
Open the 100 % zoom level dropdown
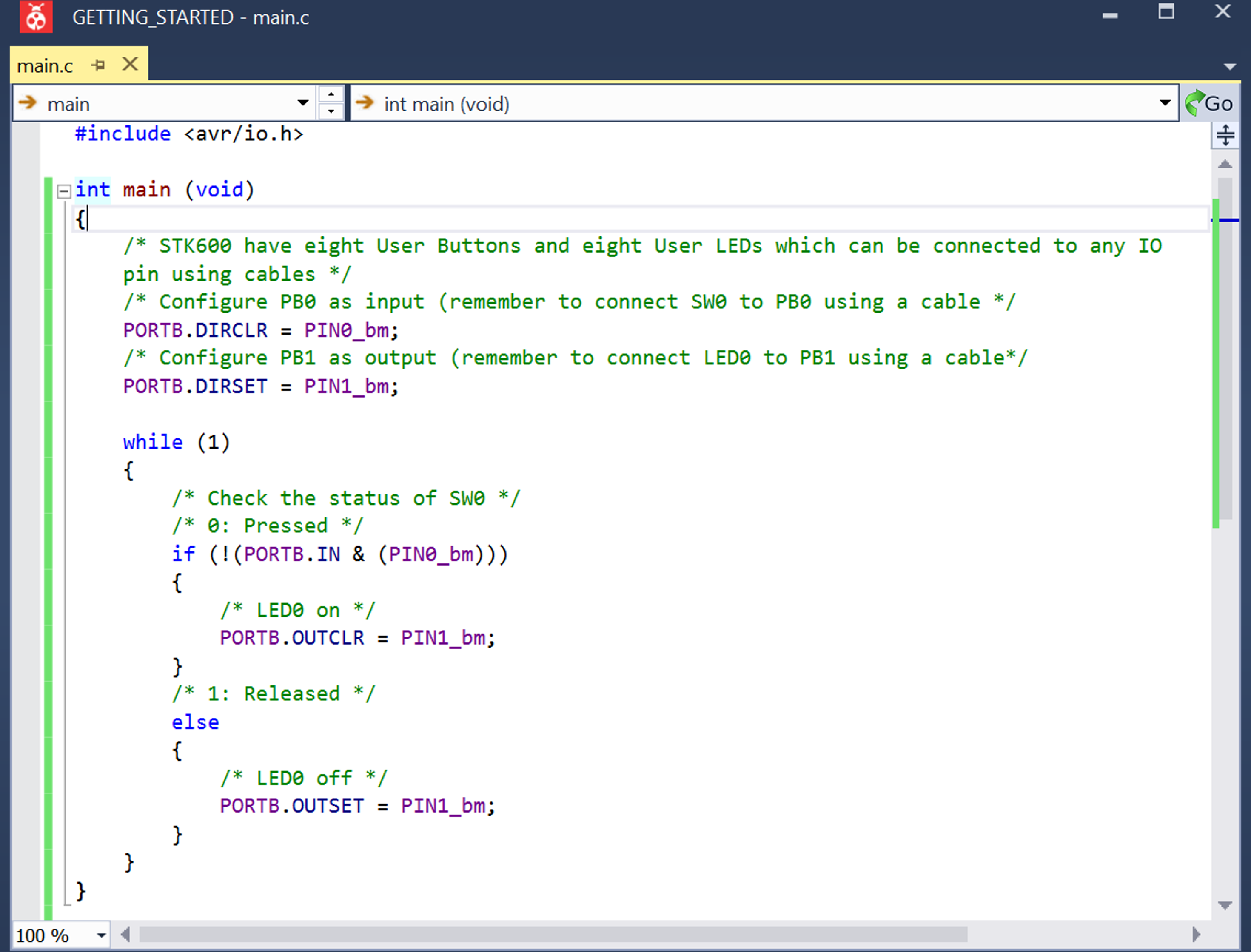(x=102, y=935)
